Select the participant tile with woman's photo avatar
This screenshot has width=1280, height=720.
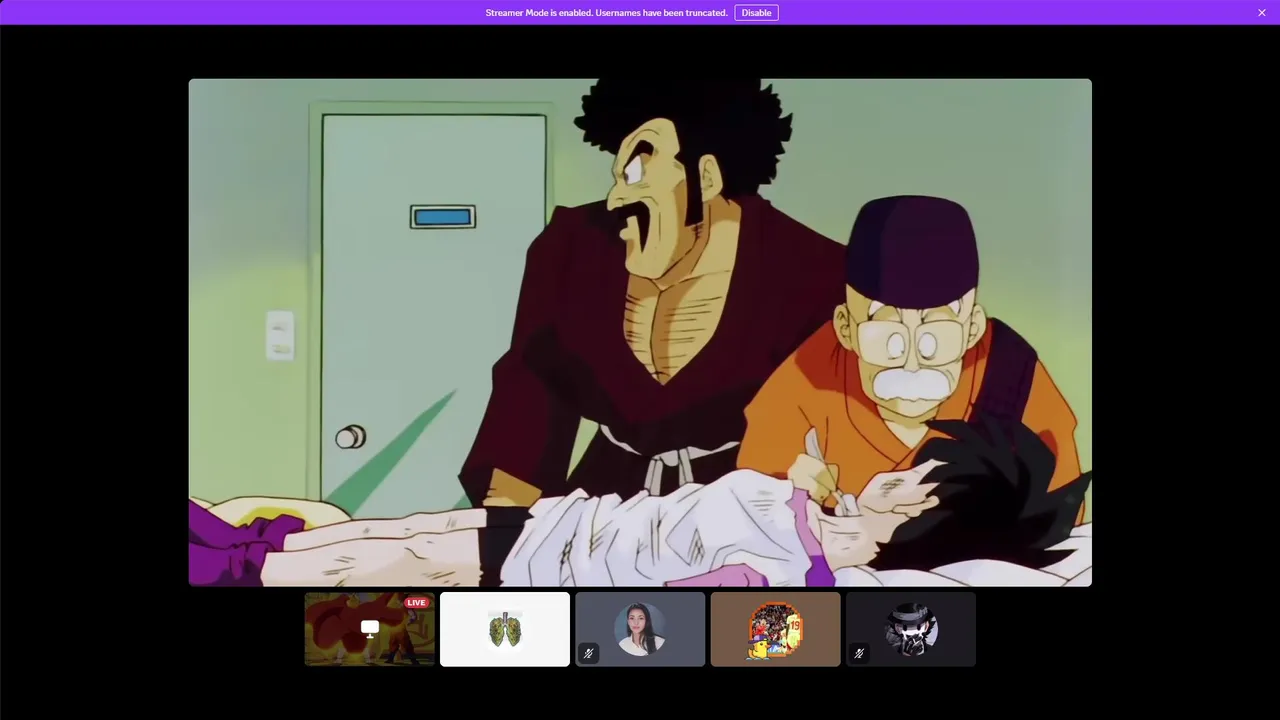coord(640,629)
